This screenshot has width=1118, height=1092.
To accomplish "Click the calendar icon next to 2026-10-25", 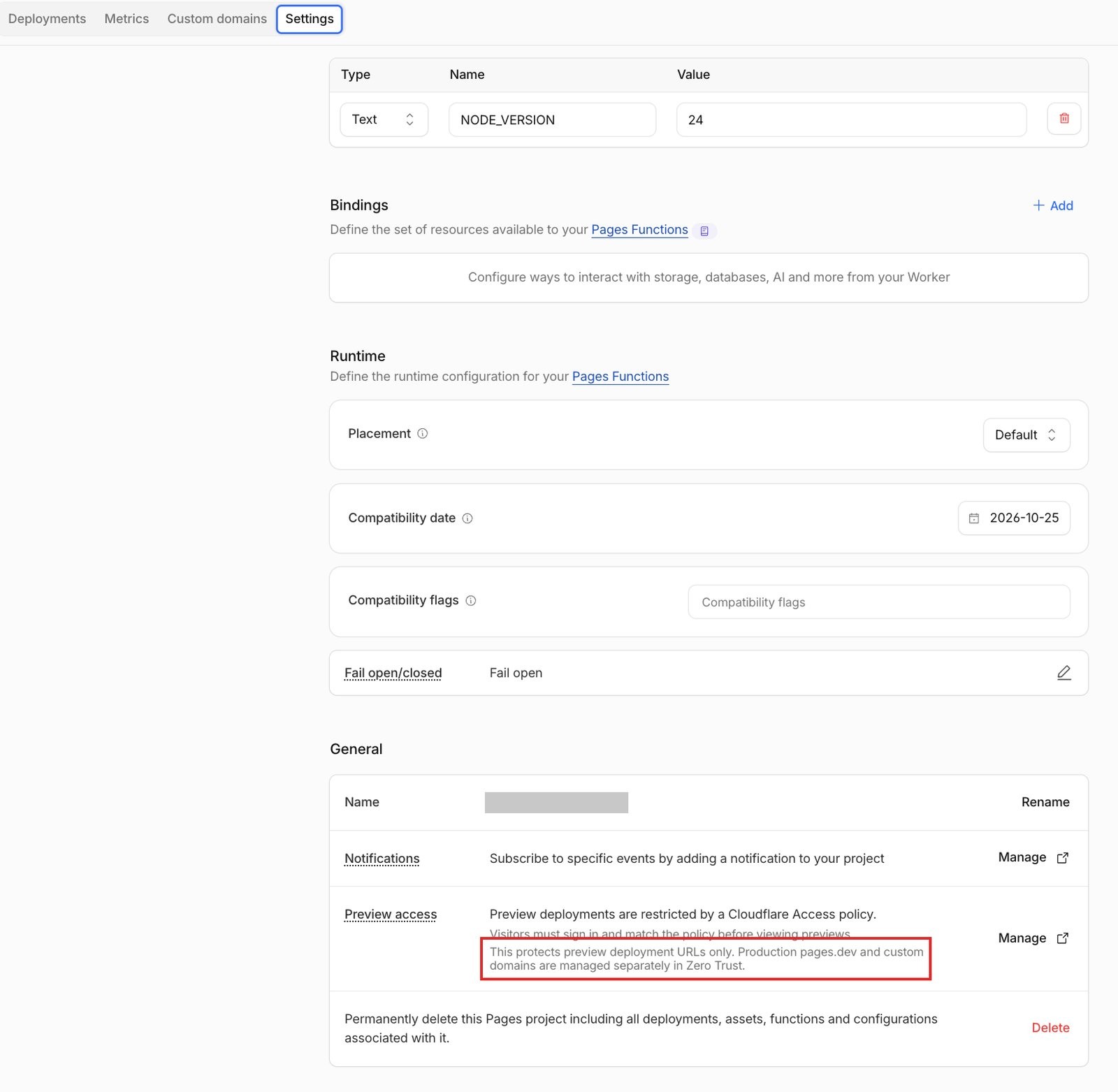I will [974, 518].
